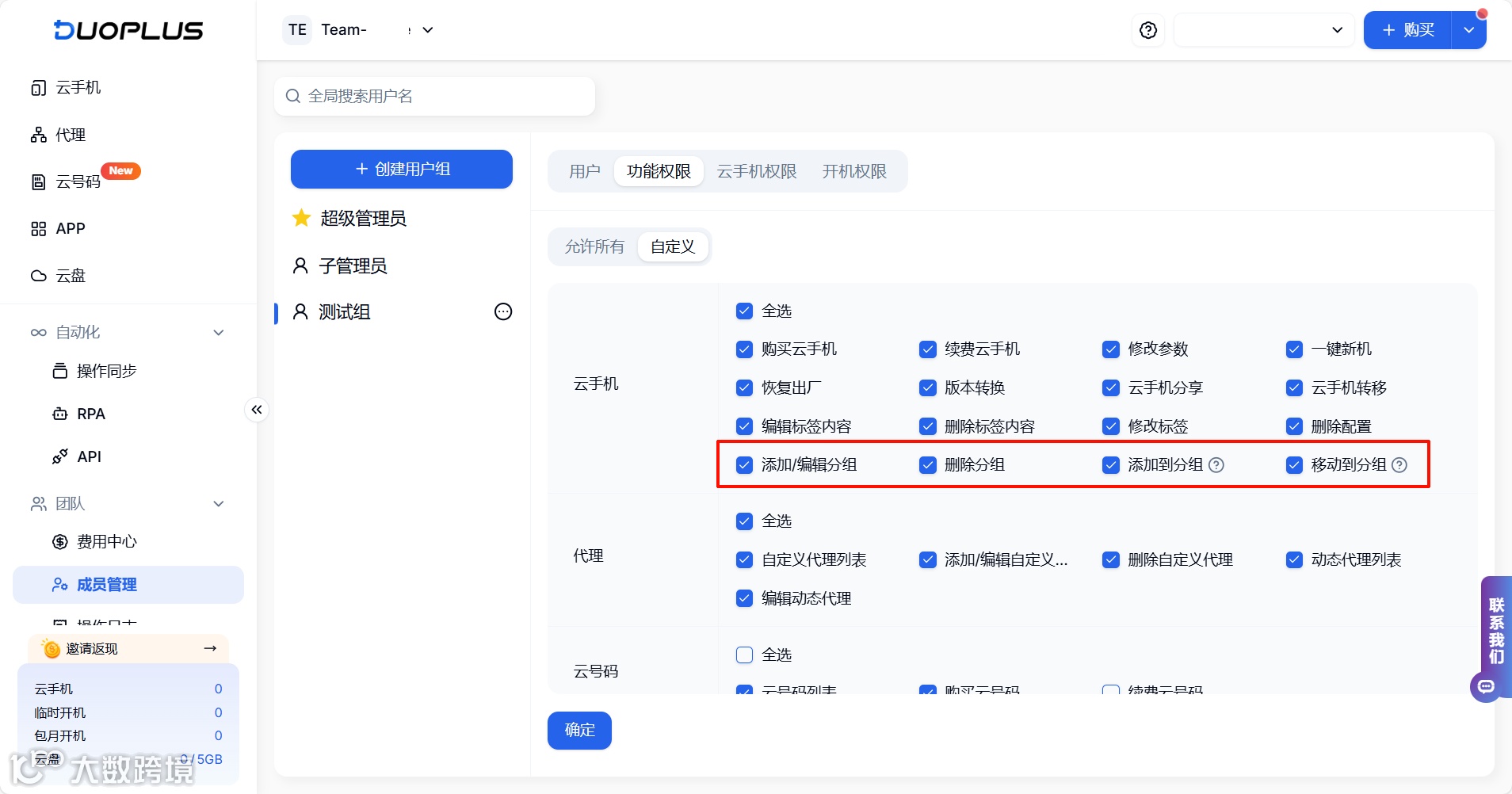Switch to the 开机权限 tab

[854, 171]
